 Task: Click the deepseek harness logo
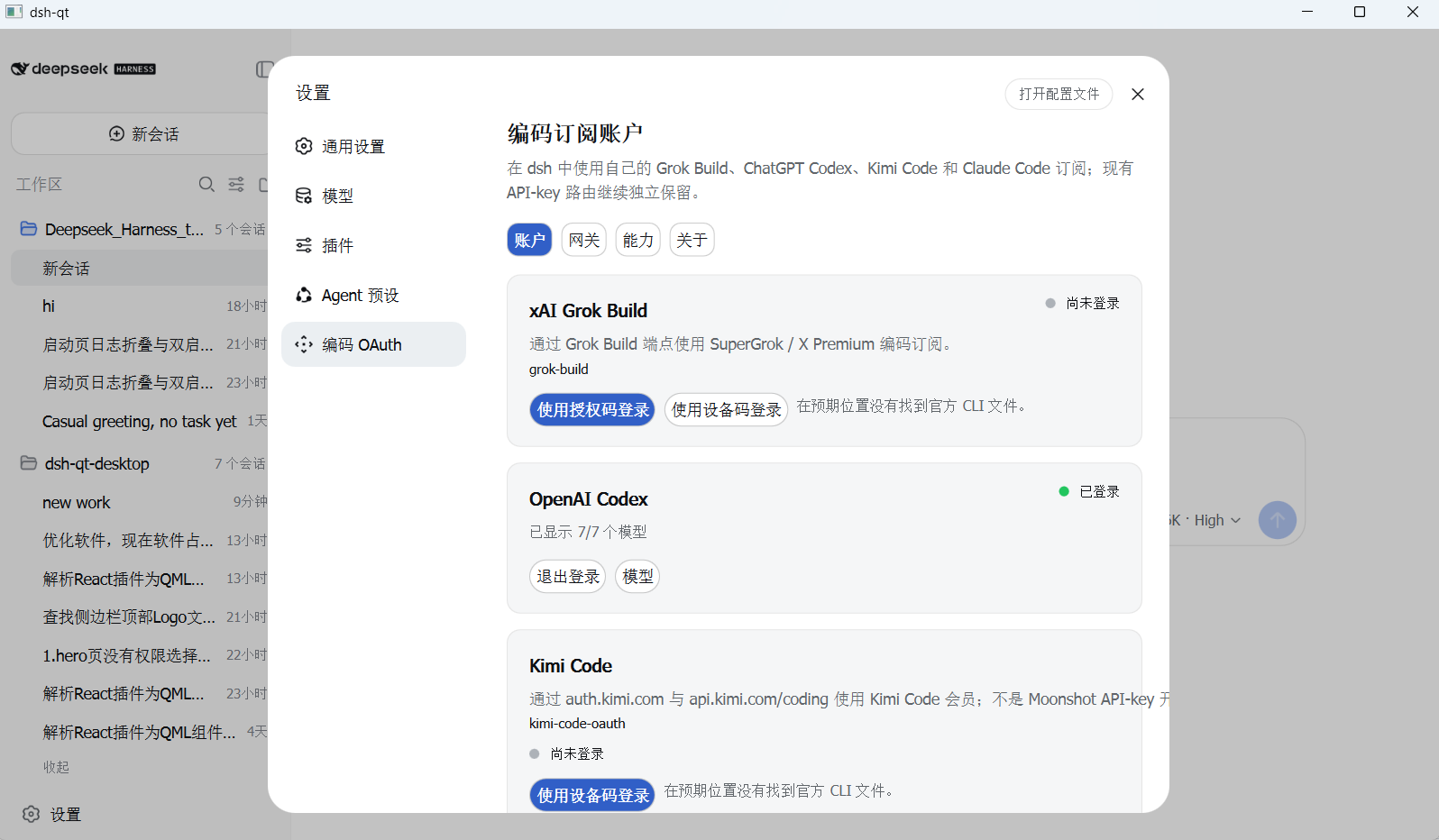click(x=83, y=69)
